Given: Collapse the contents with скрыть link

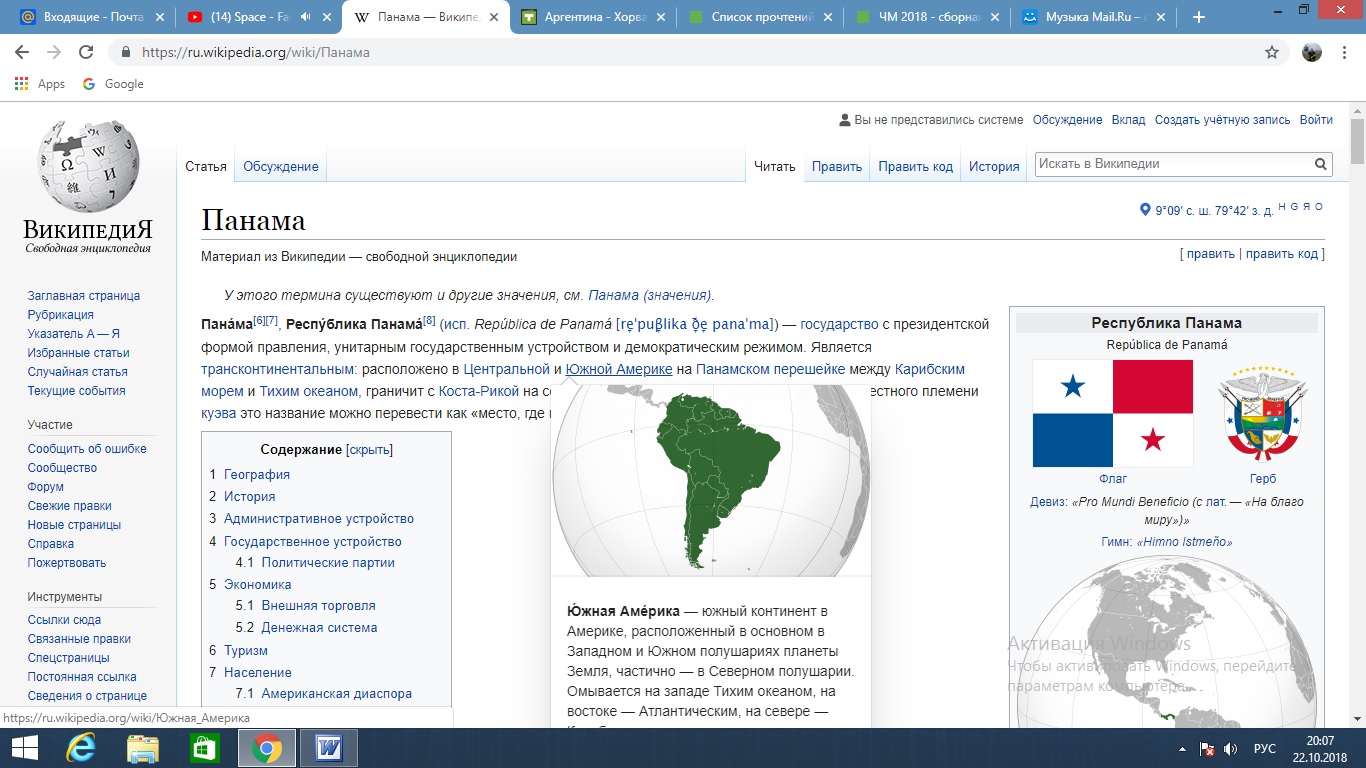Looking at the screenshot, I should (370, 450).
